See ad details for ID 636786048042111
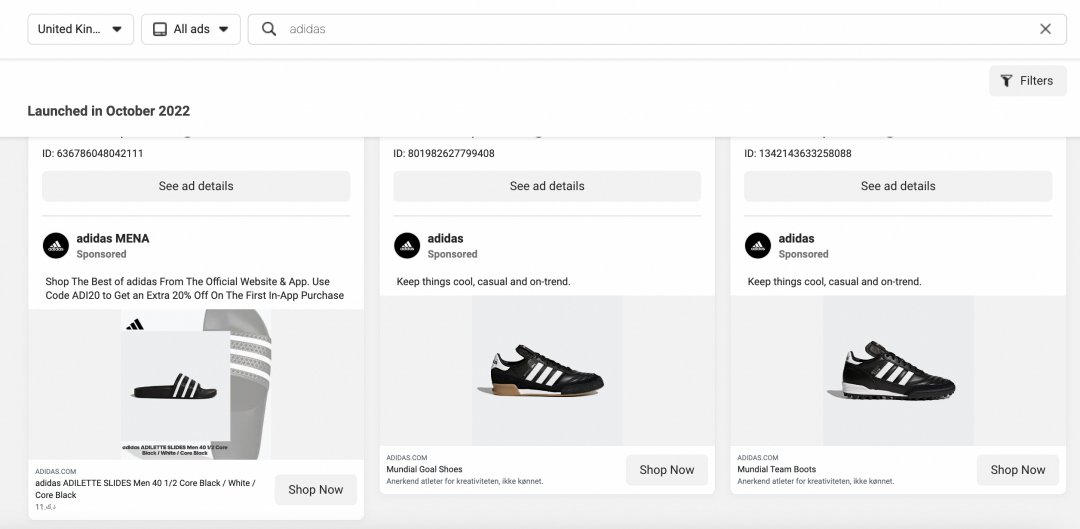The height and width of the screenshot is (529, 1080). pos(196,186)
